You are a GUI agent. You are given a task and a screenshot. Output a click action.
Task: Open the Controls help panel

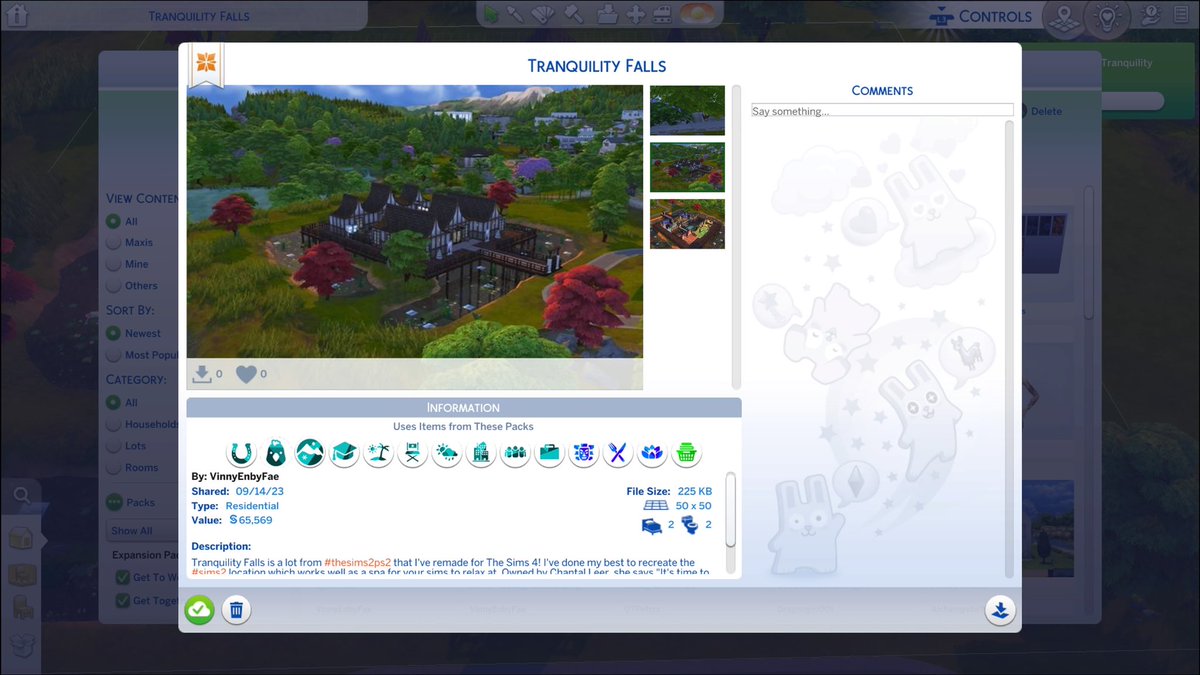(980, 16)
